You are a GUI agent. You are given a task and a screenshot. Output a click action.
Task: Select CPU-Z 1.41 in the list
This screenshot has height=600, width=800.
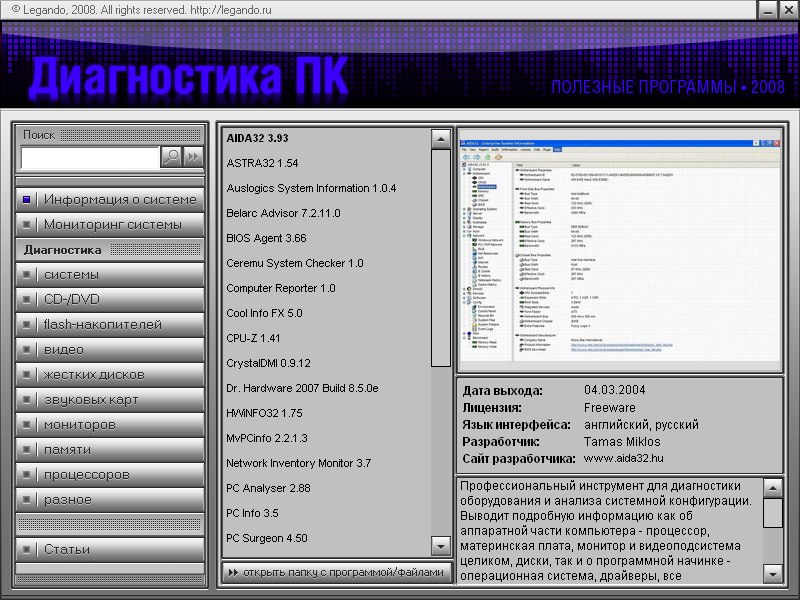coord(253,338)
